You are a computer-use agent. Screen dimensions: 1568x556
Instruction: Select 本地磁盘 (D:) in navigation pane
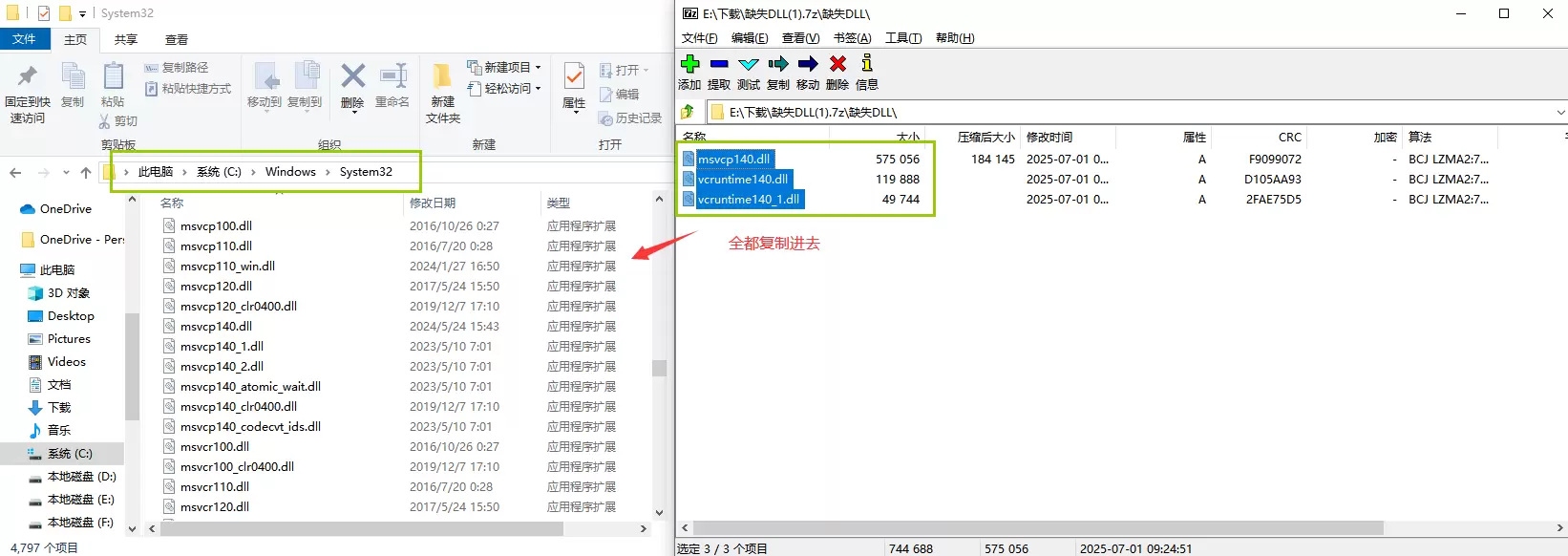coord(81,477)
